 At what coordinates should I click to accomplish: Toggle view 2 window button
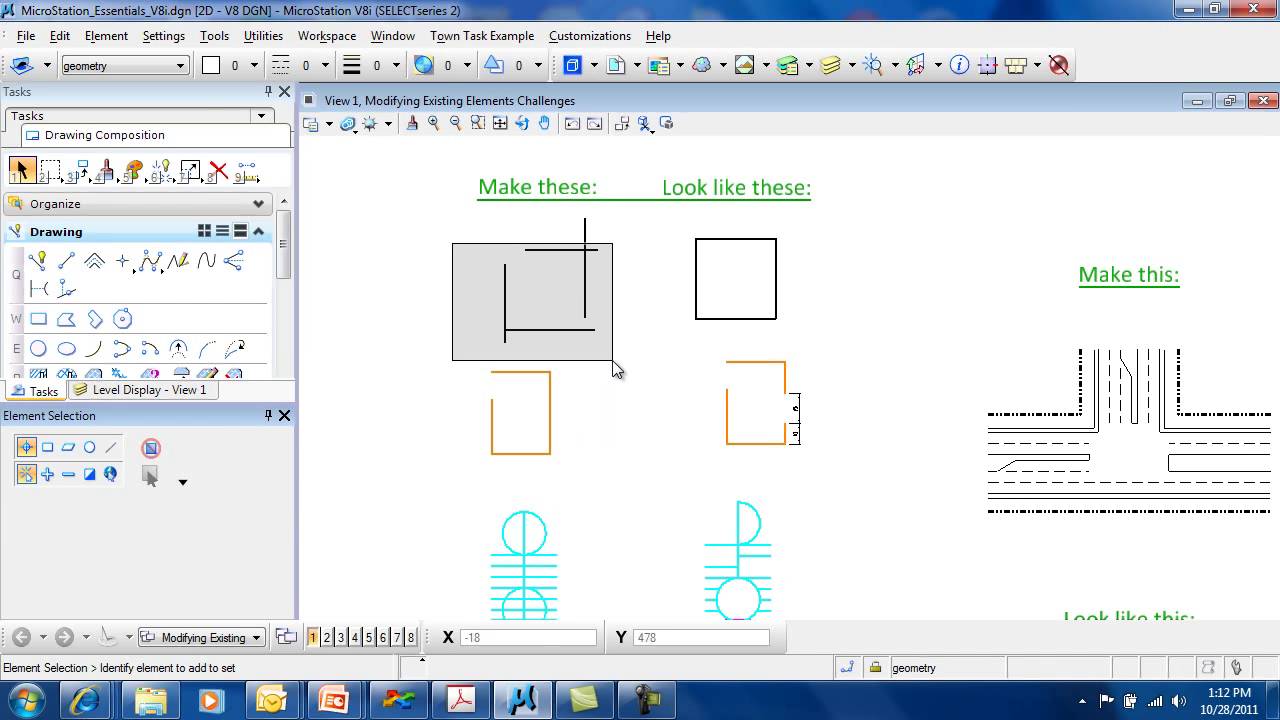[327, 637]
